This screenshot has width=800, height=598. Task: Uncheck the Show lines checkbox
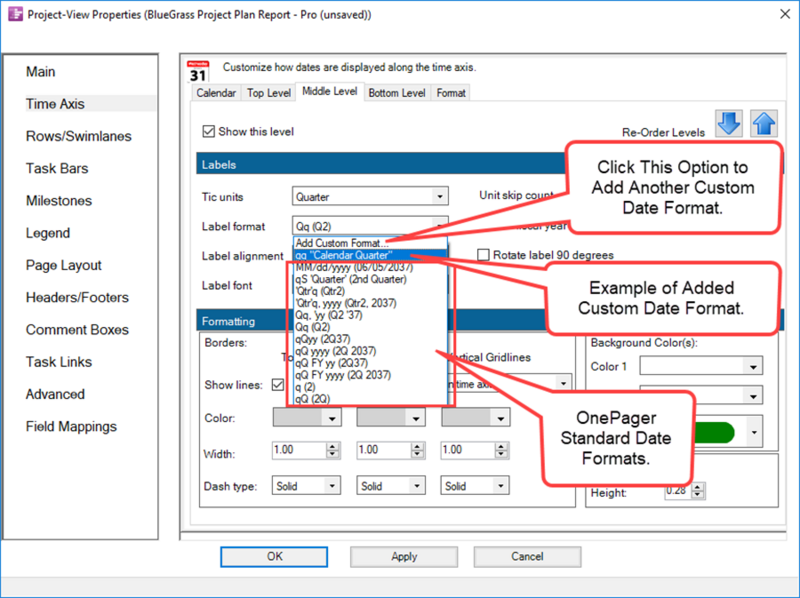(278, 385)
